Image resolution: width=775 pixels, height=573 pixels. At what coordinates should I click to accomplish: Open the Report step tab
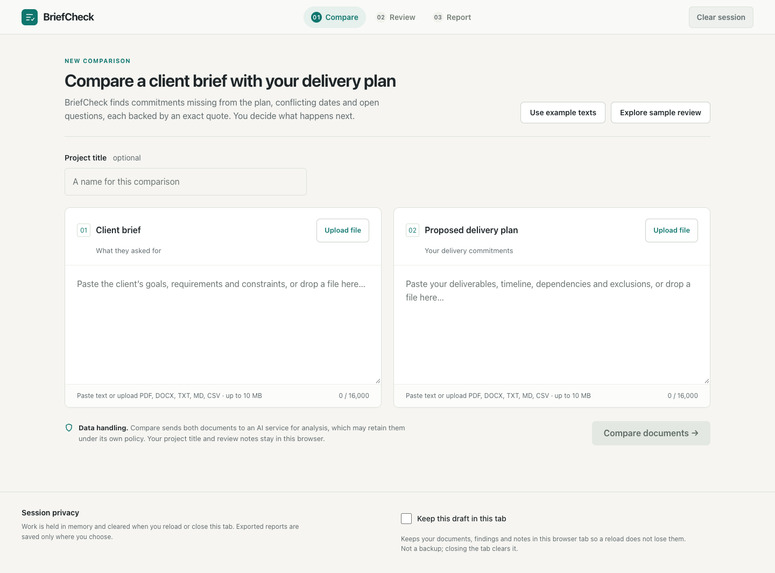pos(452,17)
